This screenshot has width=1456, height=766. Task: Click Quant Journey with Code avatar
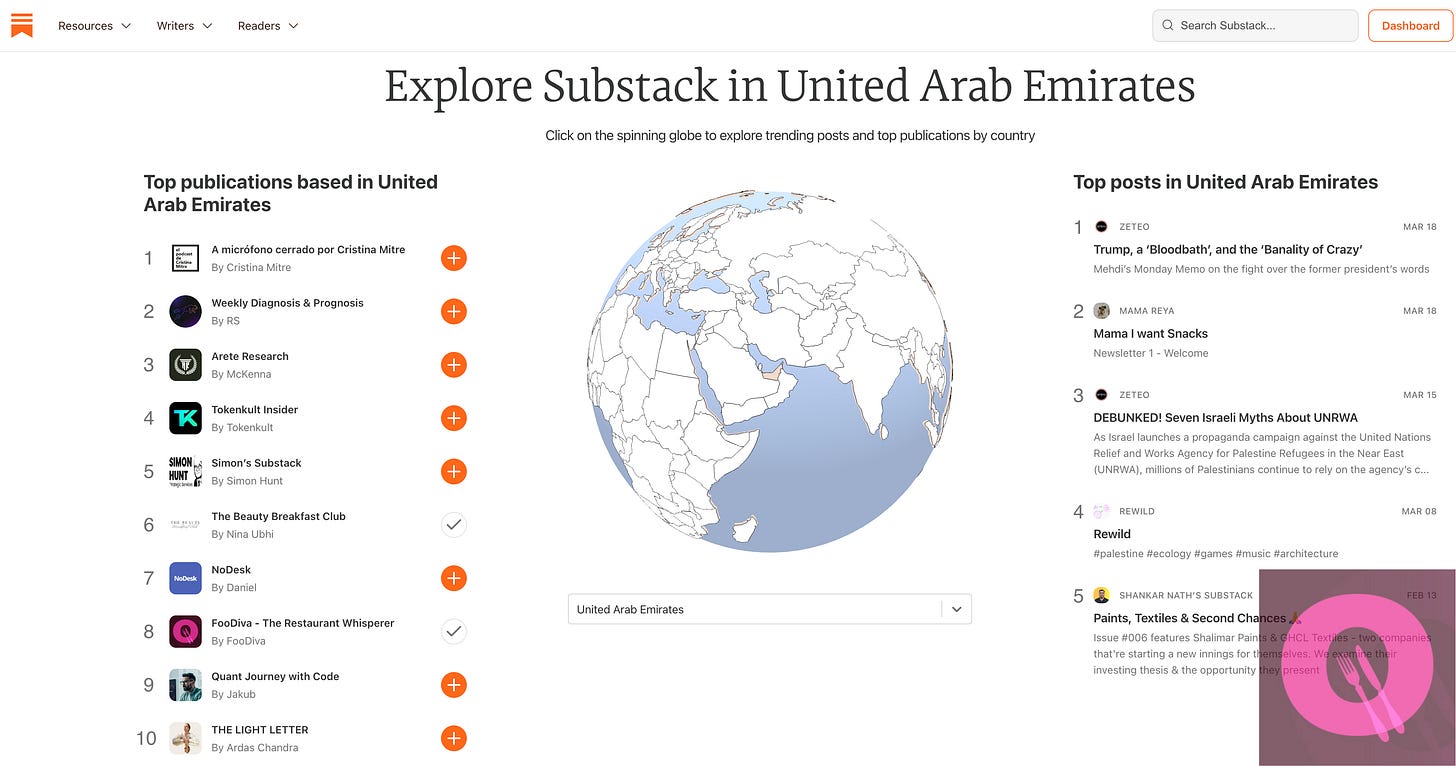click(186, 685)
